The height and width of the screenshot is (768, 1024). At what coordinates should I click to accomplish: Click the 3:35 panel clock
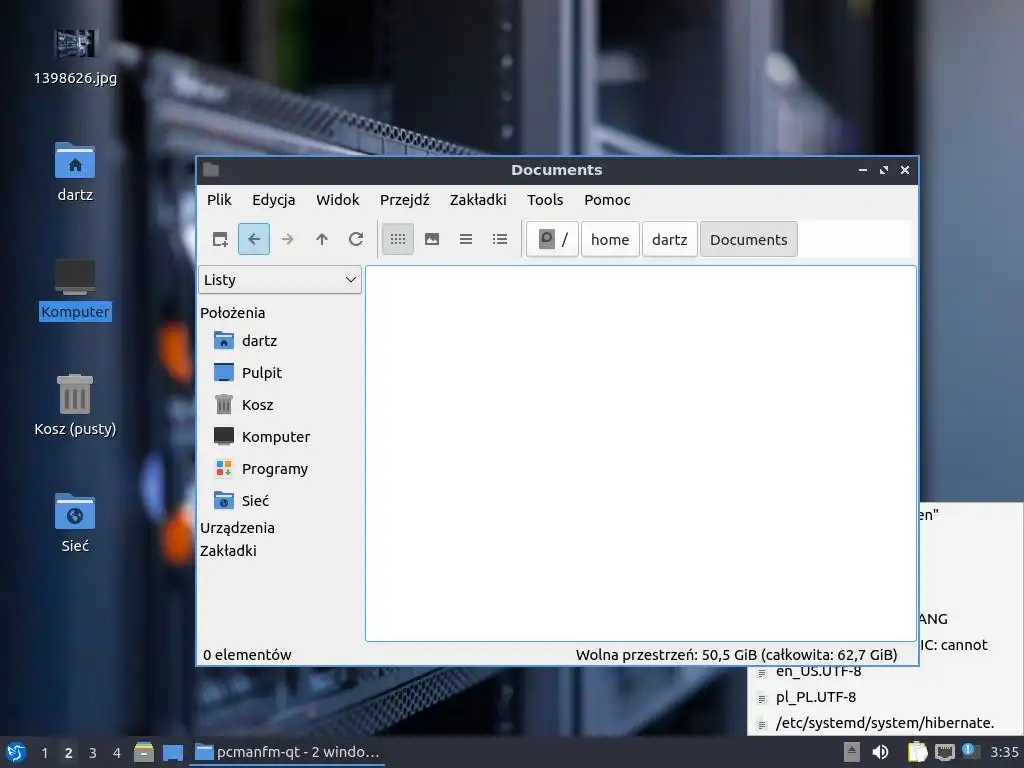[1004, 752]
